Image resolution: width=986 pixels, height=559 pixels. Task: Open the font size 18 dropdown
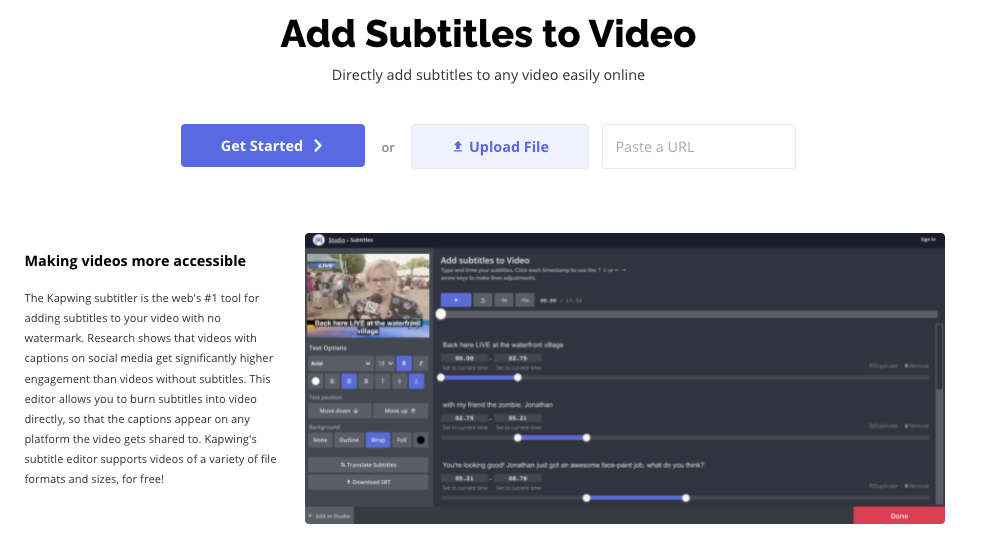click(x=385, y=363)
